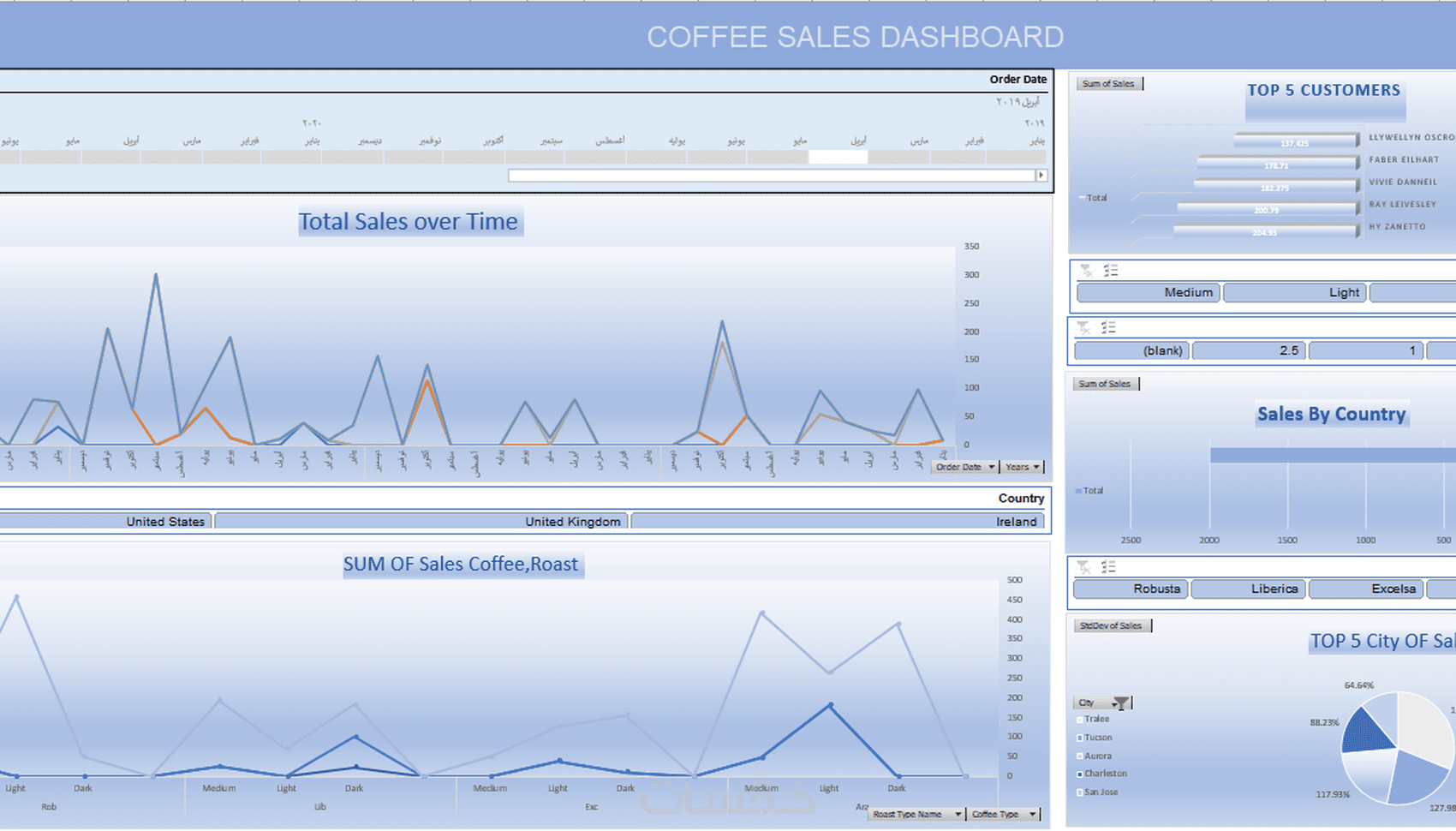Select the highlighted April 2019 timeline segment
This screenshot has width=1456, height=831.
(x=838, y=158)
